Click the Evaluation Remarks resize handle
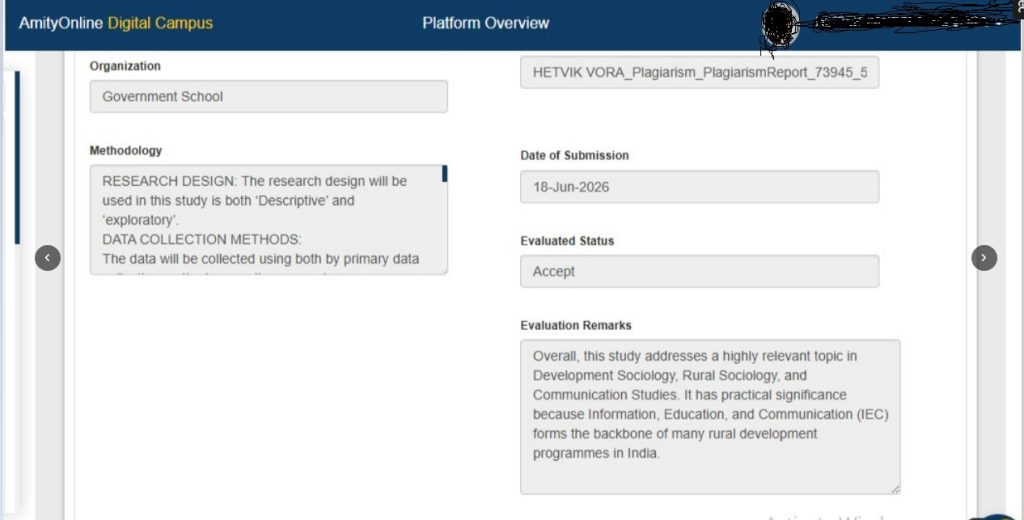The width and height of the screenshot is (1024, 520). [895, 489]
